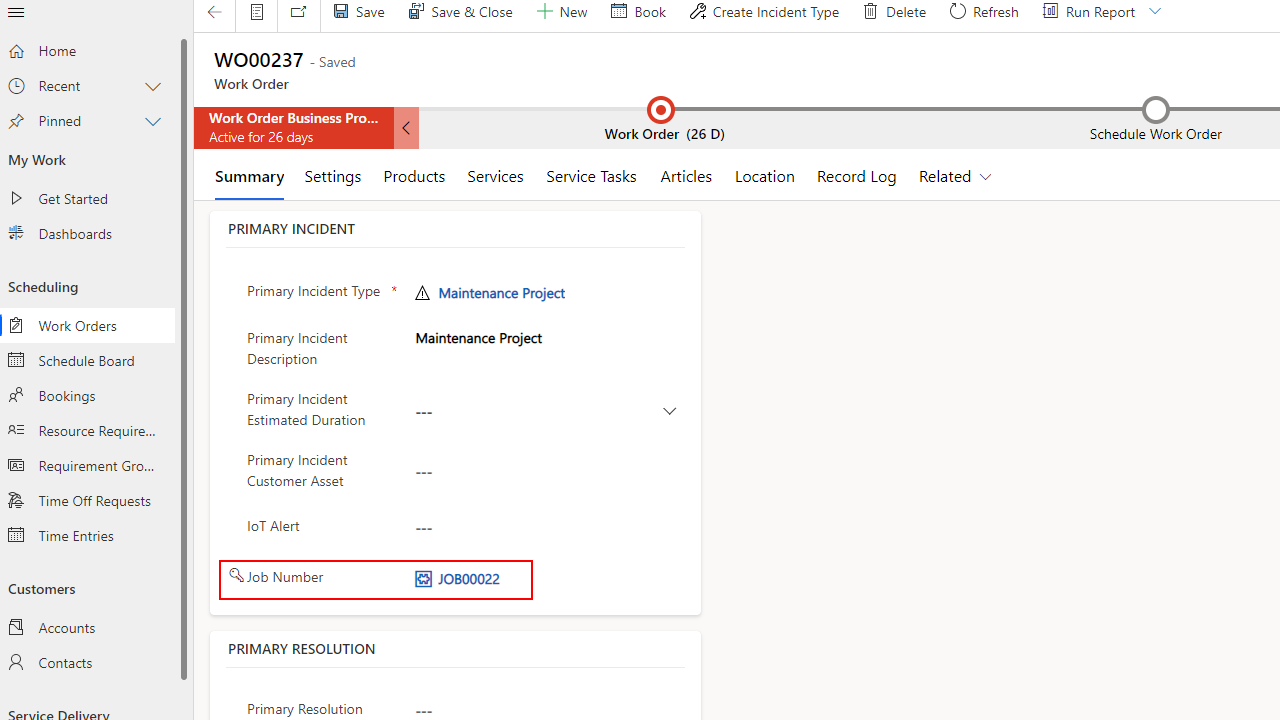Click the Save button
Image resolution: width=1280 pixels, height=720 pixels.
click(359, 12)
